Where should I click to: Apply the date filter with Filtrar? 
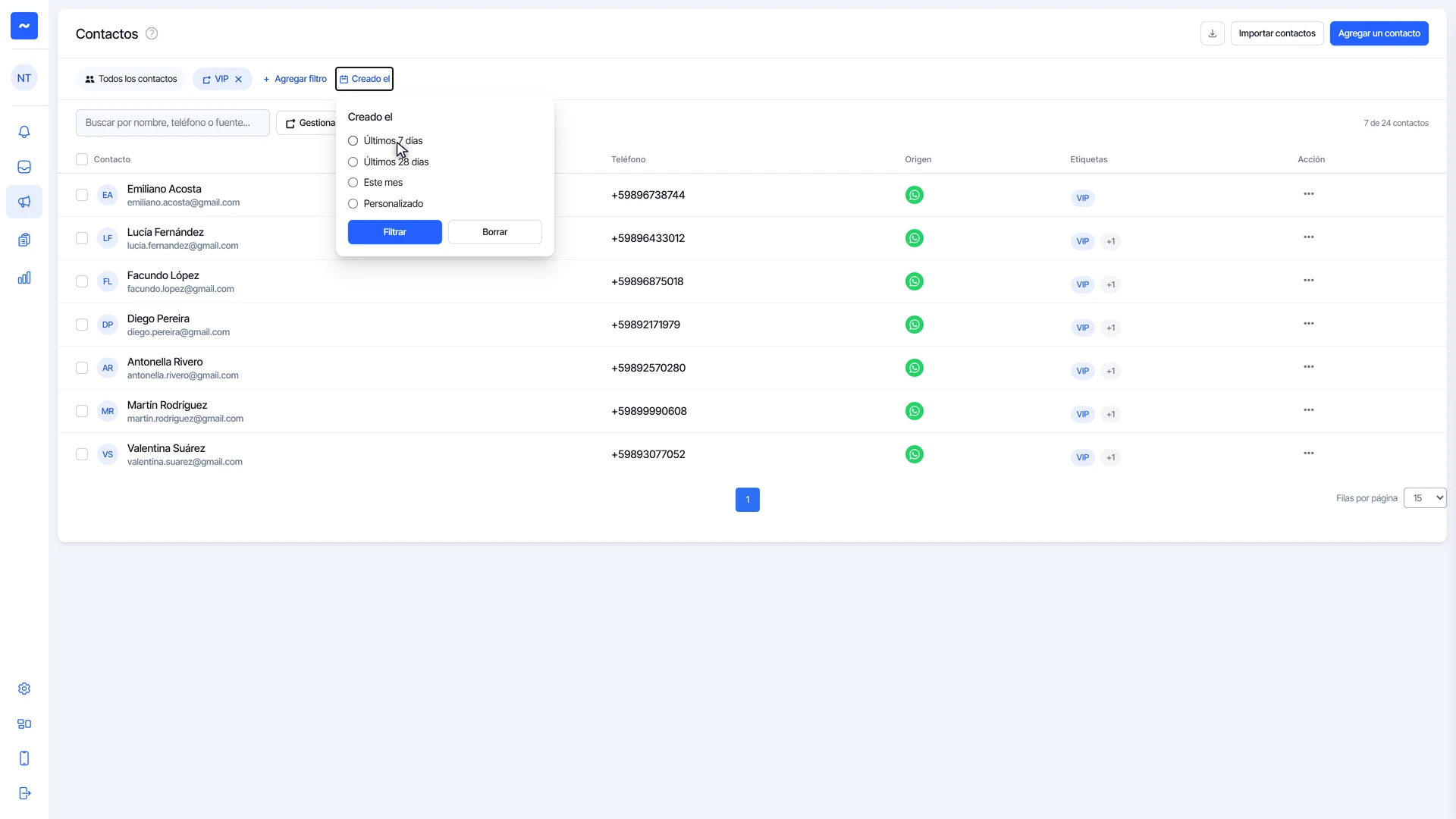395,232
